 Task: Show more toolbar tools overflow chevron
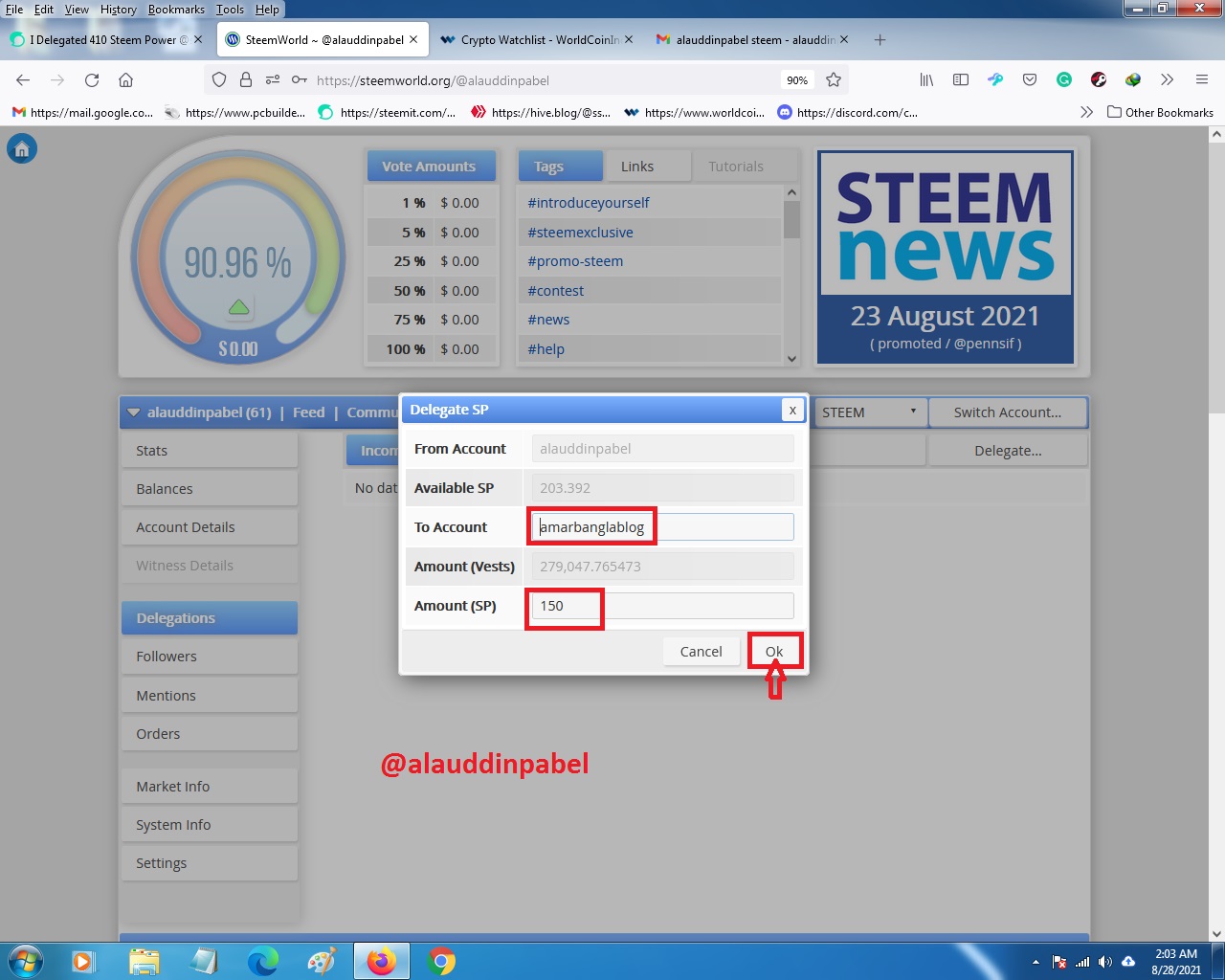point(1167,80)
